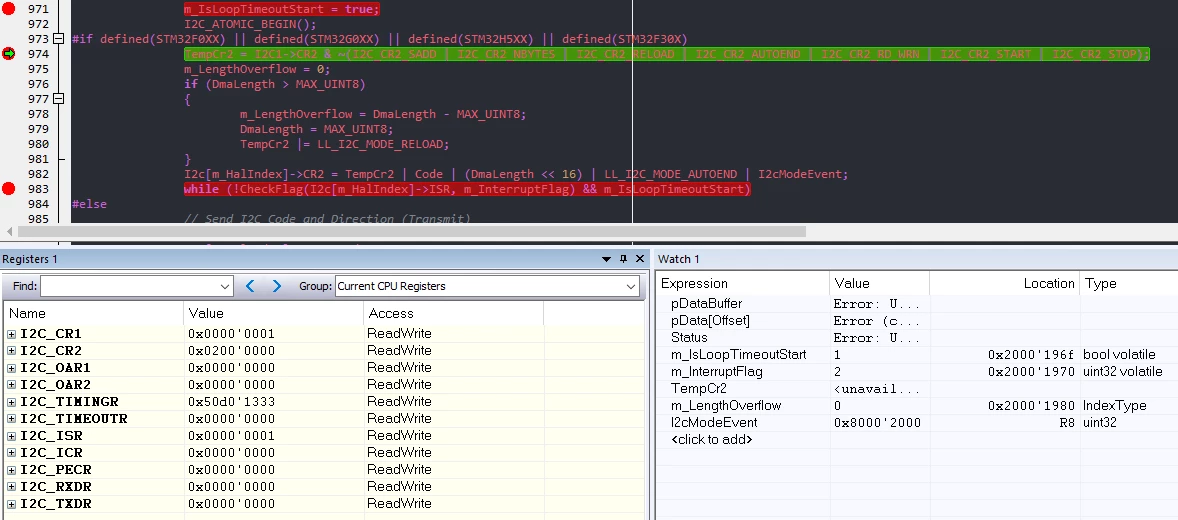Click the Value column header in Registers
This screenshot has height=520, width=1178.
273,313
